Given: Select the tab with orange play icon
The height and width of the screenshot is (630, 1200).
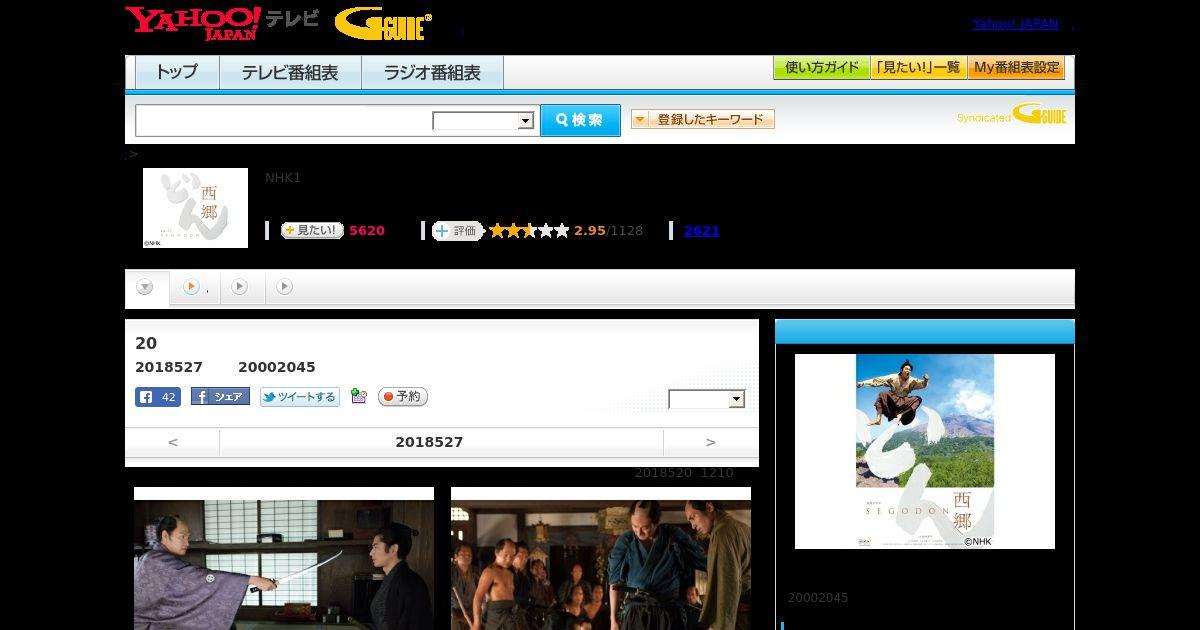Looking at the screenshot, I should 193,287.
